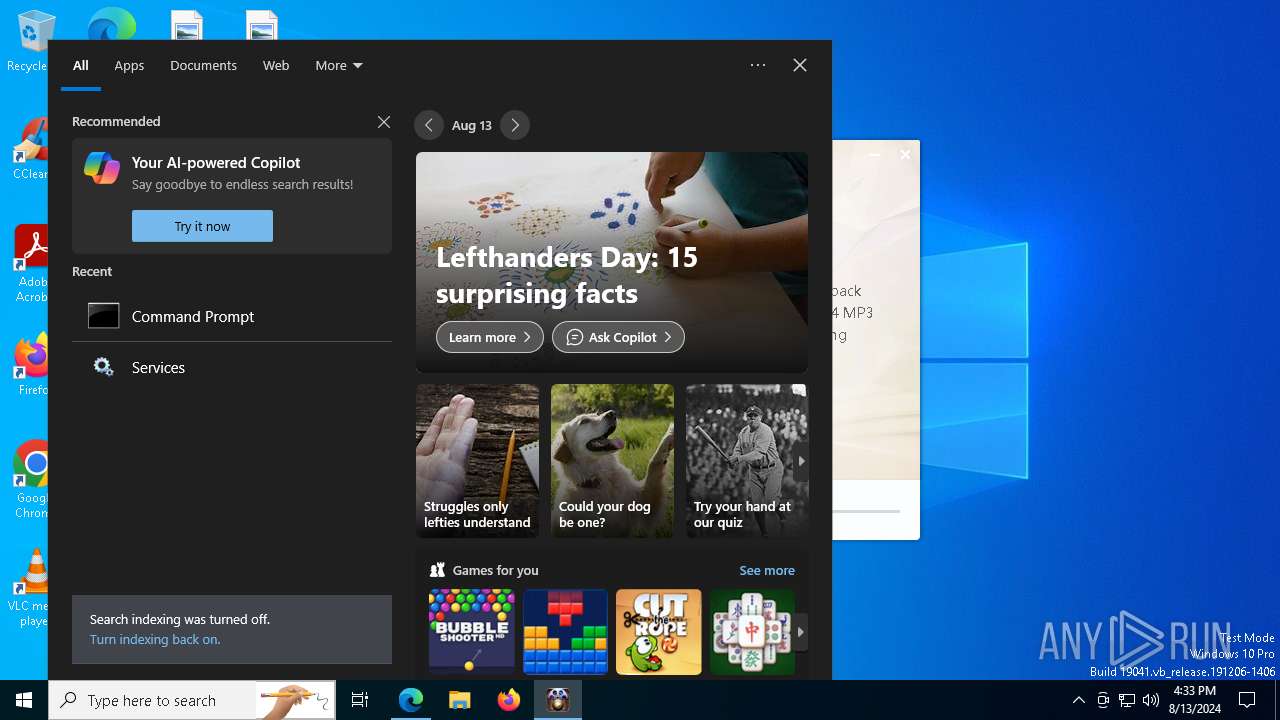Launch the Mahjong game tile
This screenshot has width=1280, height=720.
(x=752, y=632)
